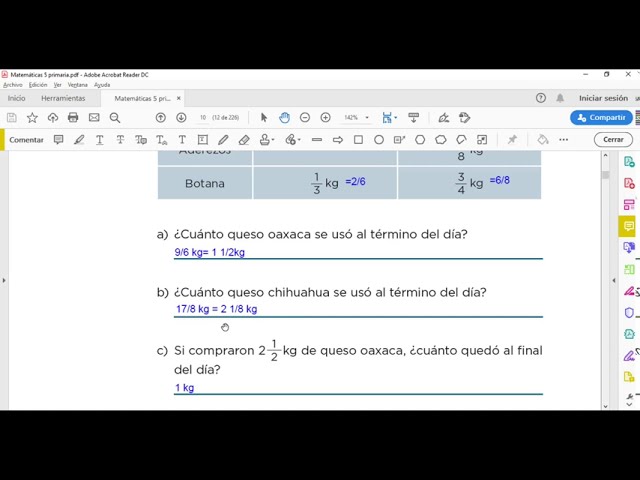Select the line drawing tool
The height and width of the screenshot is (480, 640).
point(317,140)
